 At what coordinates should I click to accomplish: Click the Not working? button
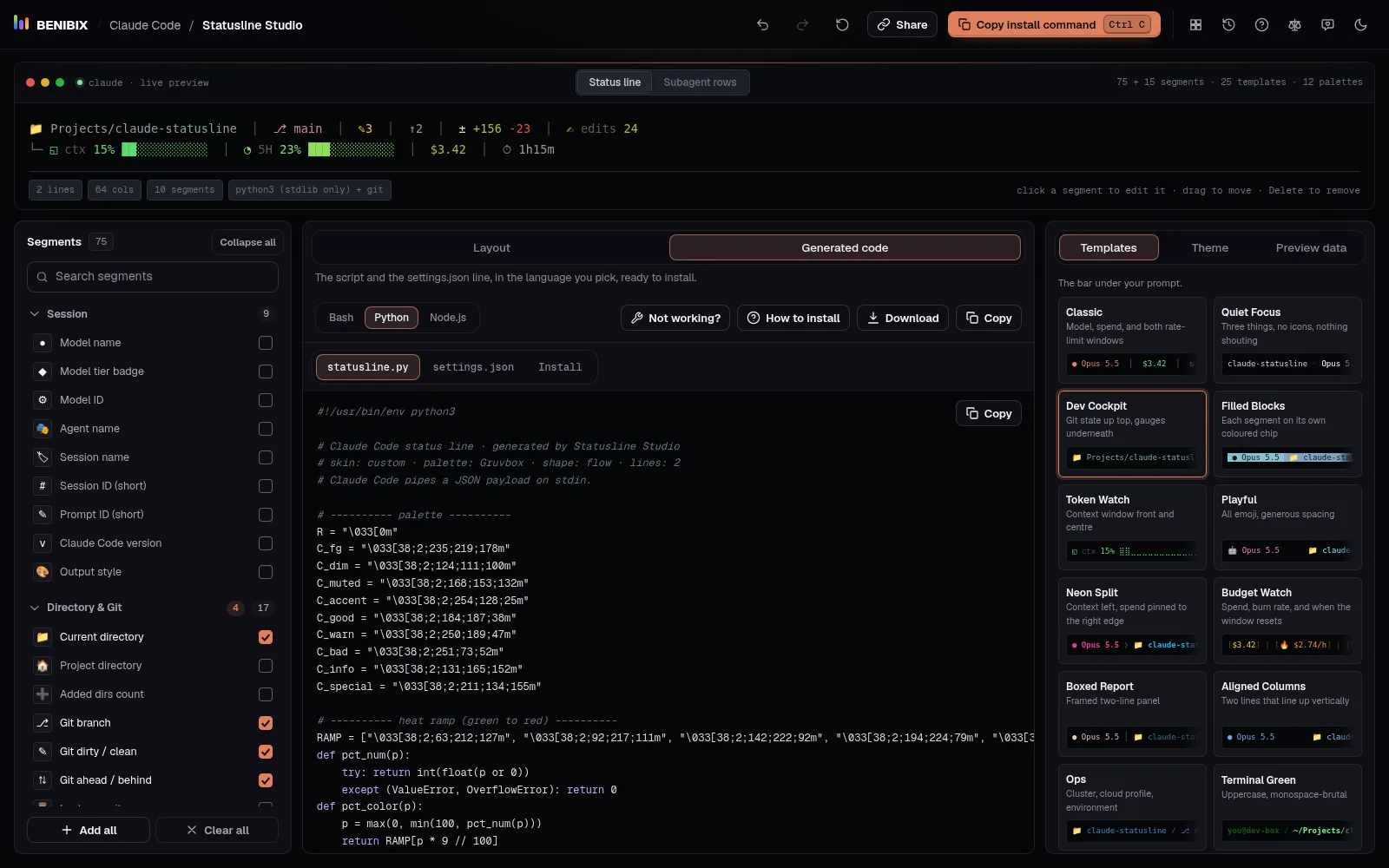[675, 318]
